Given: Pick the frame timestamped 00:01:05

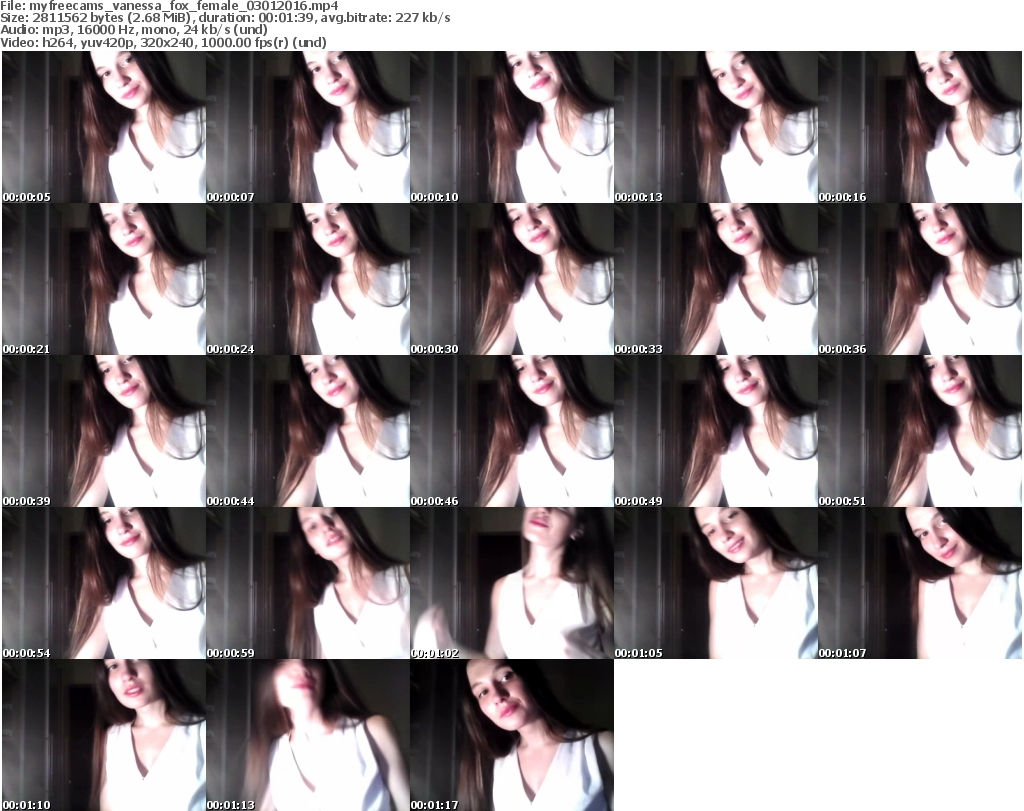Looking at the screenshot, I should click(x=716, y=583).
